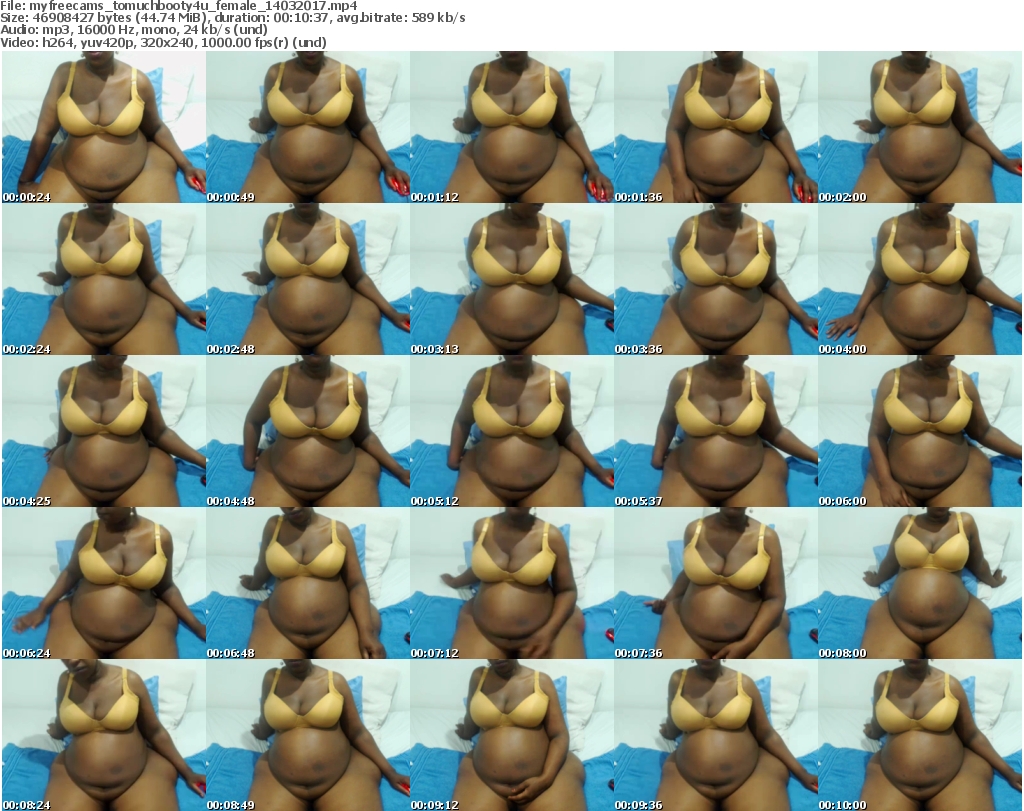Pick the thumbnail at 00:02:00

click(920, 127)
